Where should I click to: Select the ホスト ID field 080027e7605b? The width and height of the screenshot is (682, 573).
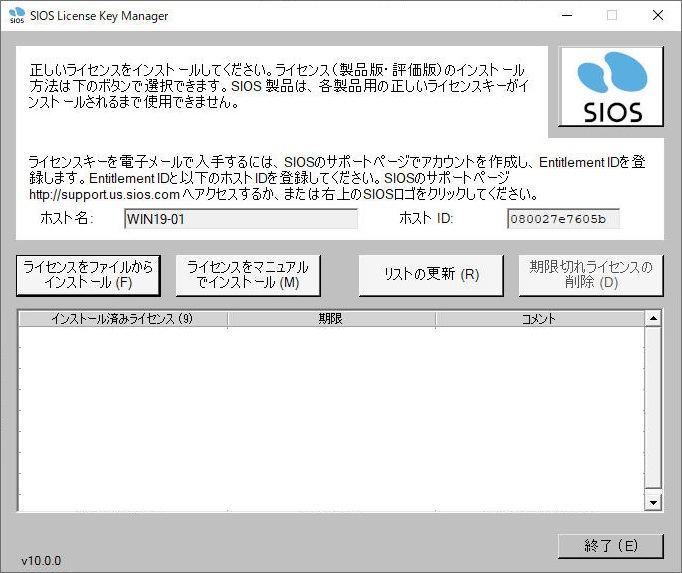tap(563, 219)
